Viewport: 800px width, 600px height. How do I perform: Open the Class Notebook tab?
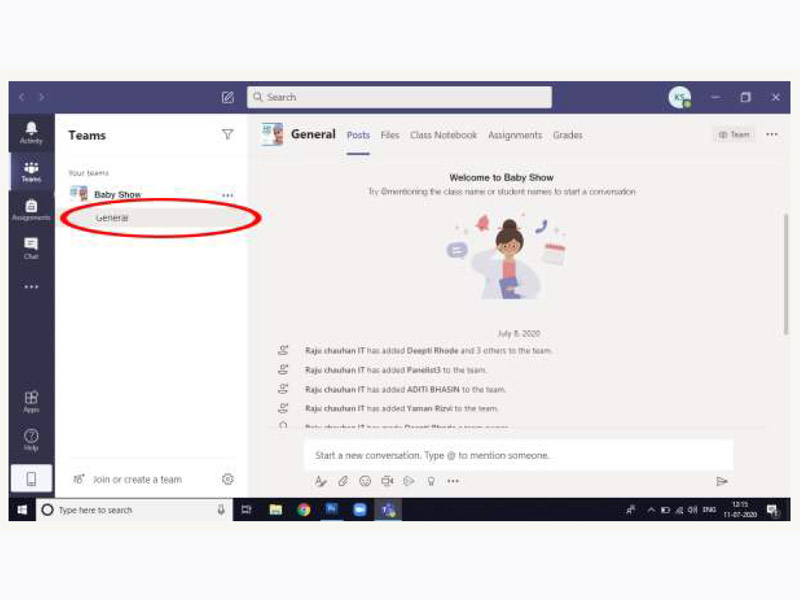443,135
